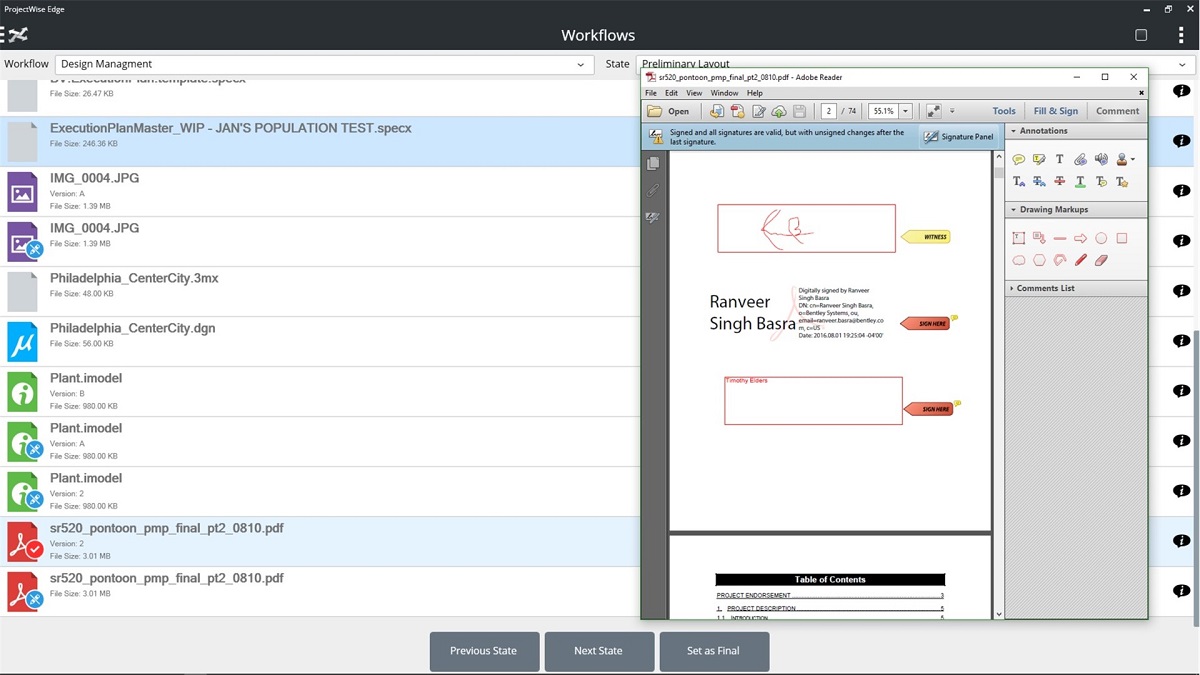Open the Edit menu in Adobe Reader
Image resolution: width=1200 pixels, height=675 pixels.
[670, 92]
